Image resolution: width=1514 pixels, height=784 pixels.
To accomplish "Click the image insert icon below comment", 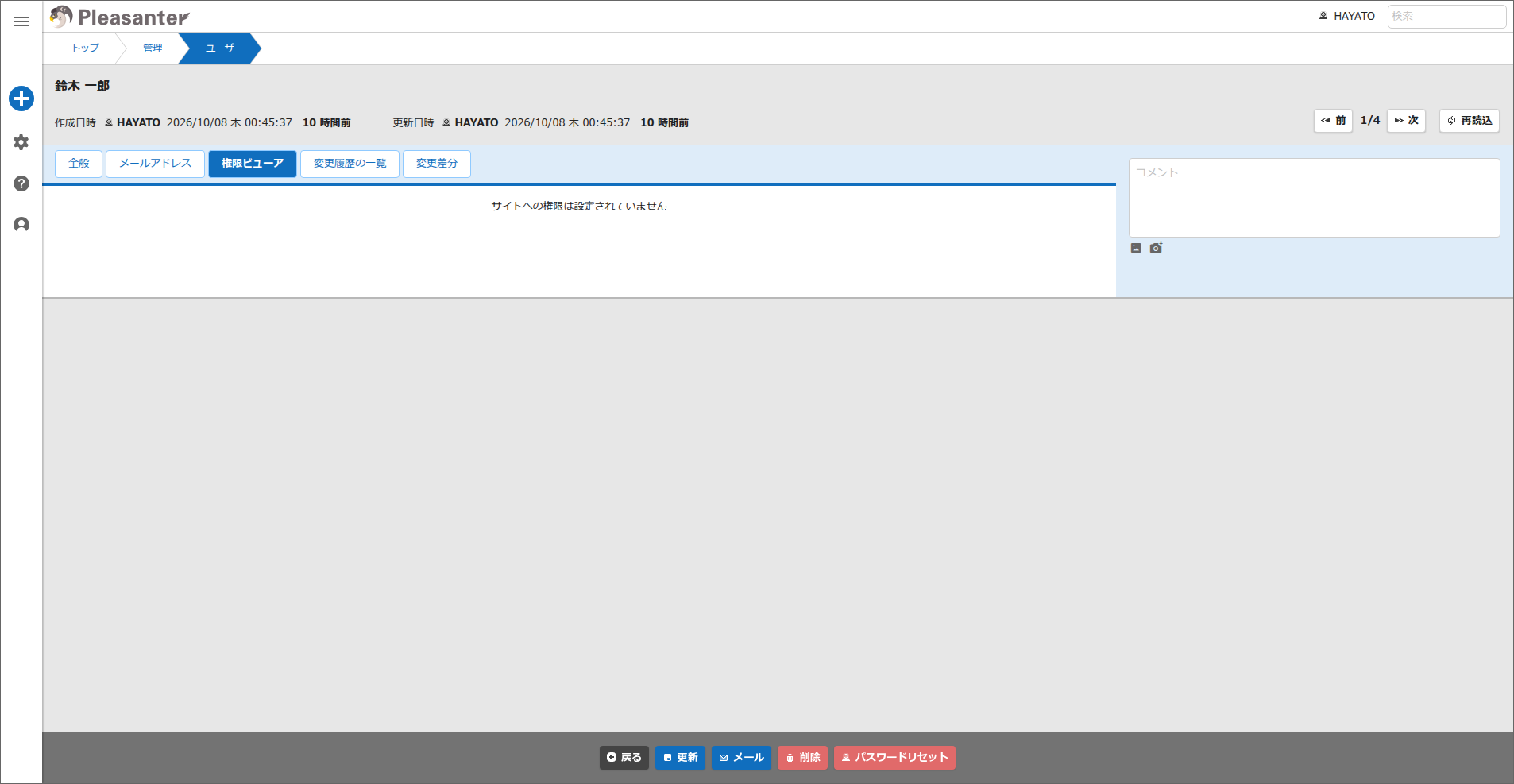I will pos(1136,248).
